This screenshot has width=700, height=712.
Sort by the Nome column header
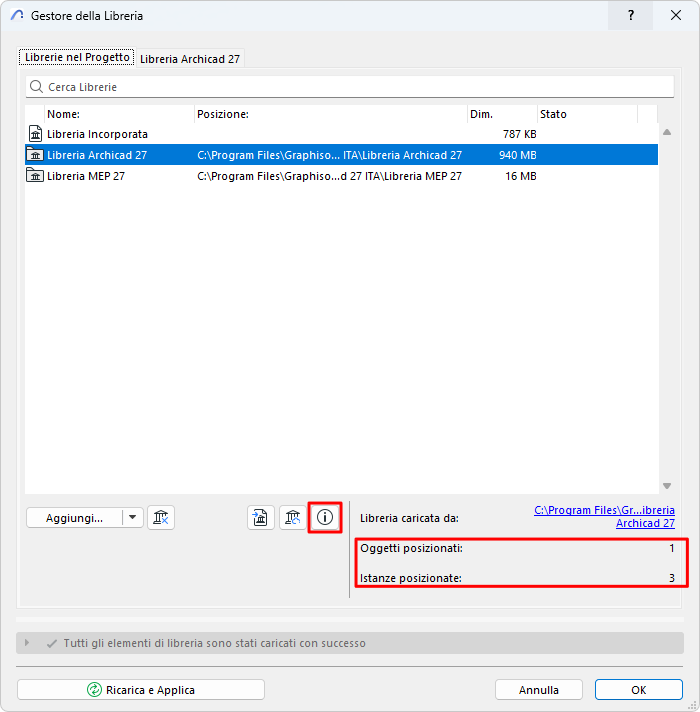point(119,114)
